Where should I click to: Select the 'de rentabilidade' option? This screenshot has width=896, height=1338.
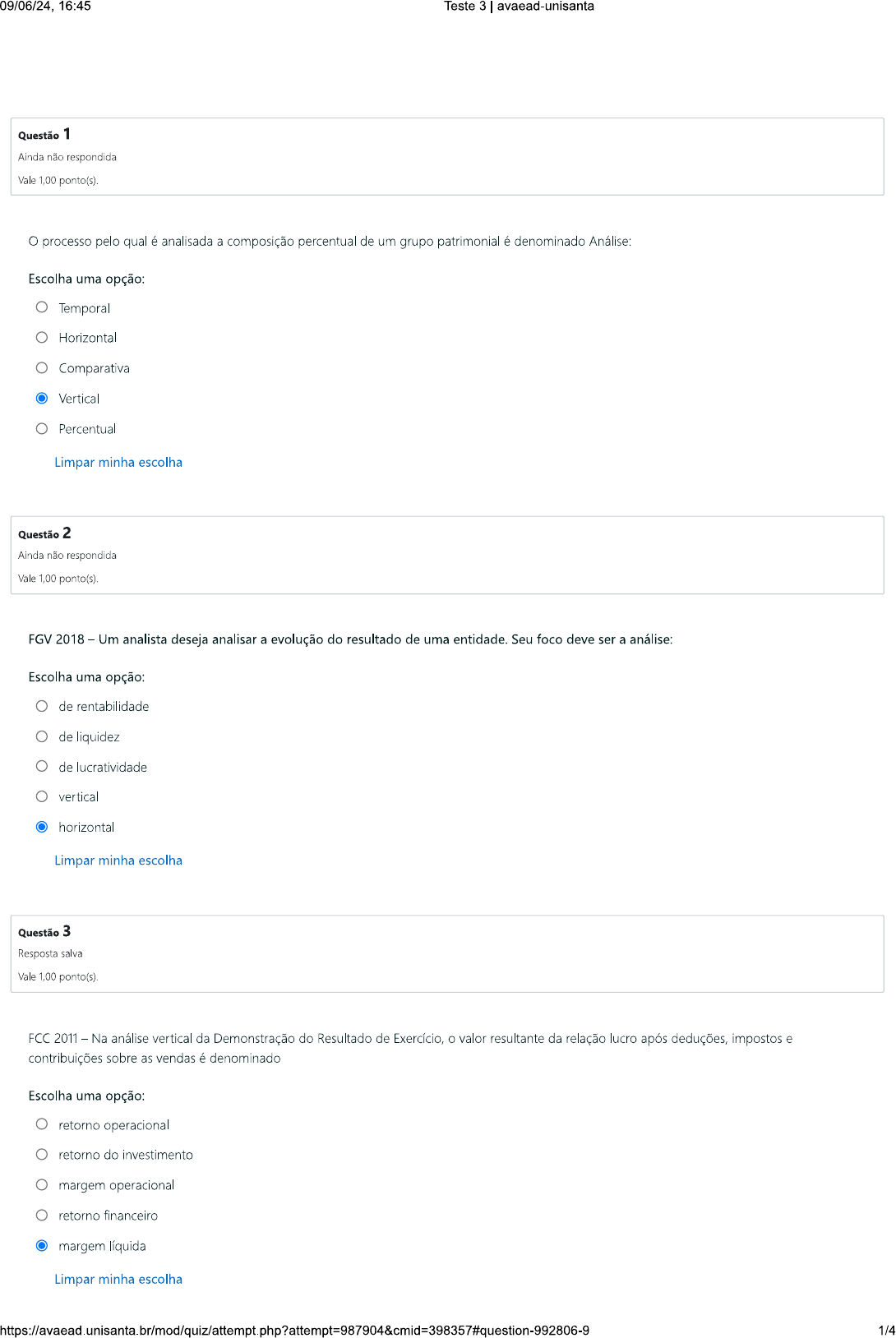click(42, 706)
